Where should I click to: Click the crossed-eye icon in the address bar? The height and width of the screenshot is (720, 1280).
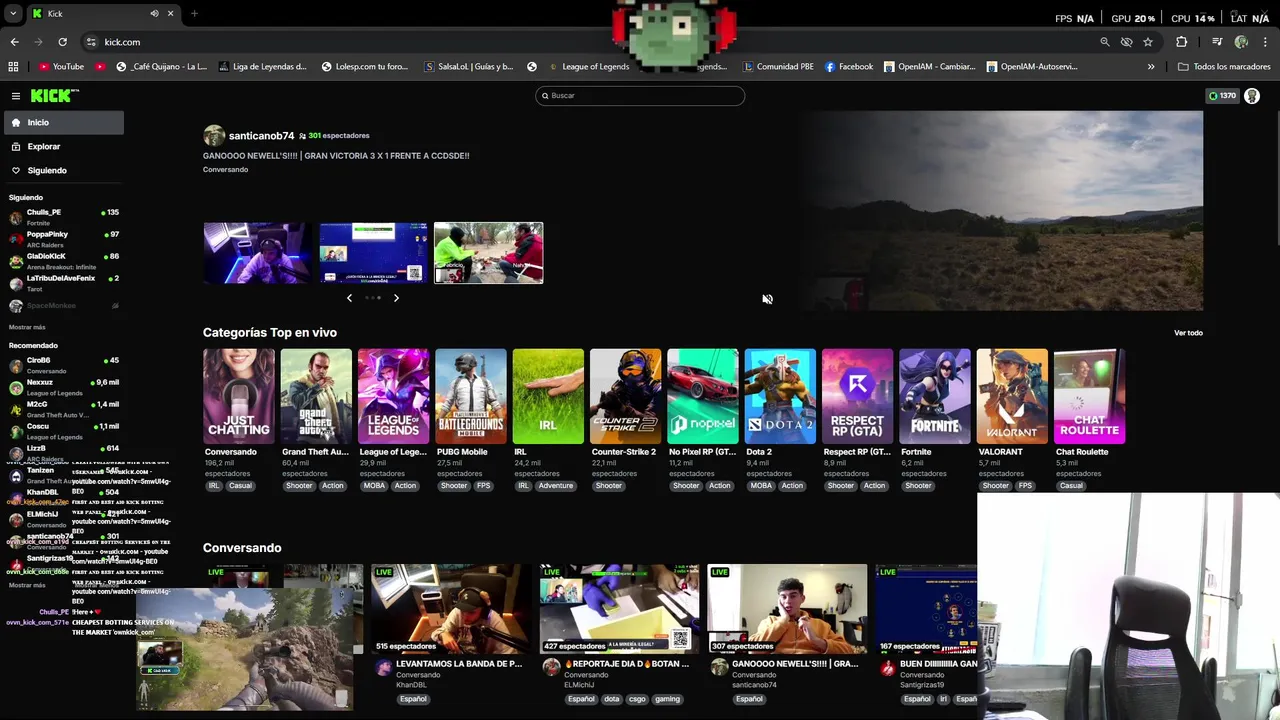point(1126,42)
